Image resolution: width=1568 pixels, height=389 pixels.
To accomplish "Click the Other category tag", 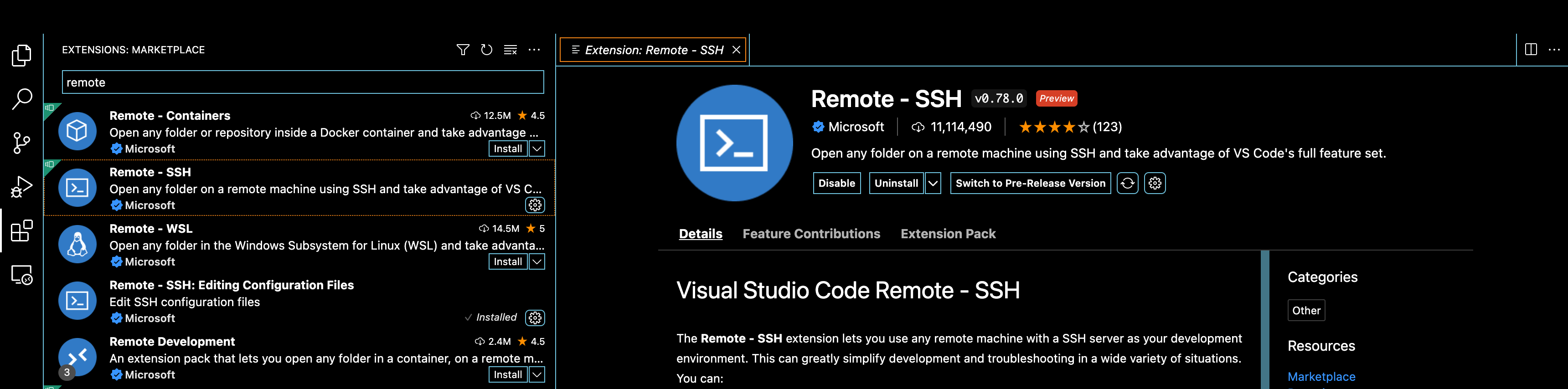I will (1306, 311).
